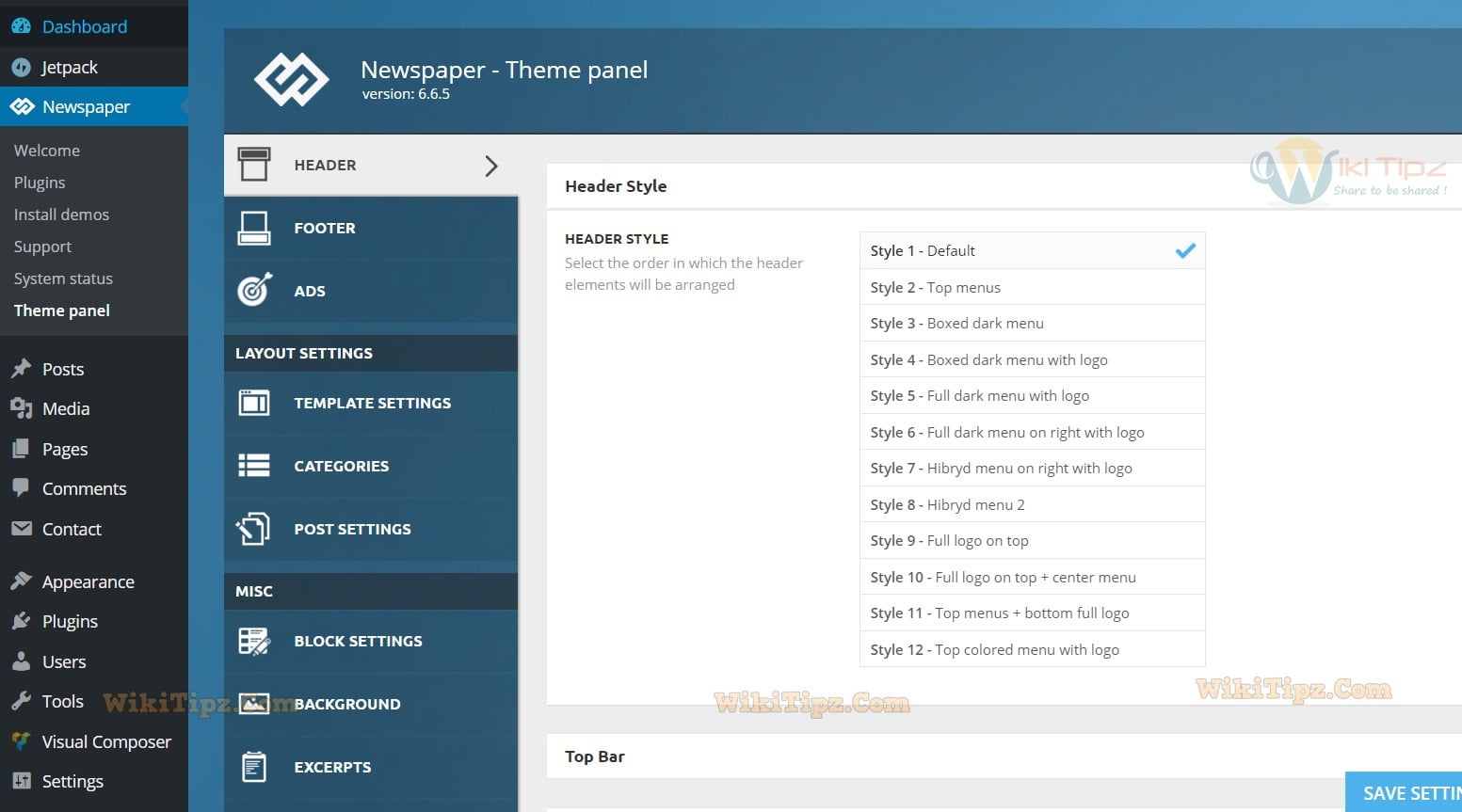Viewport: 1462px width, 812px height.
Task: Select Style 12 - Top colored menu with logo
Action: coord(1032,649)
